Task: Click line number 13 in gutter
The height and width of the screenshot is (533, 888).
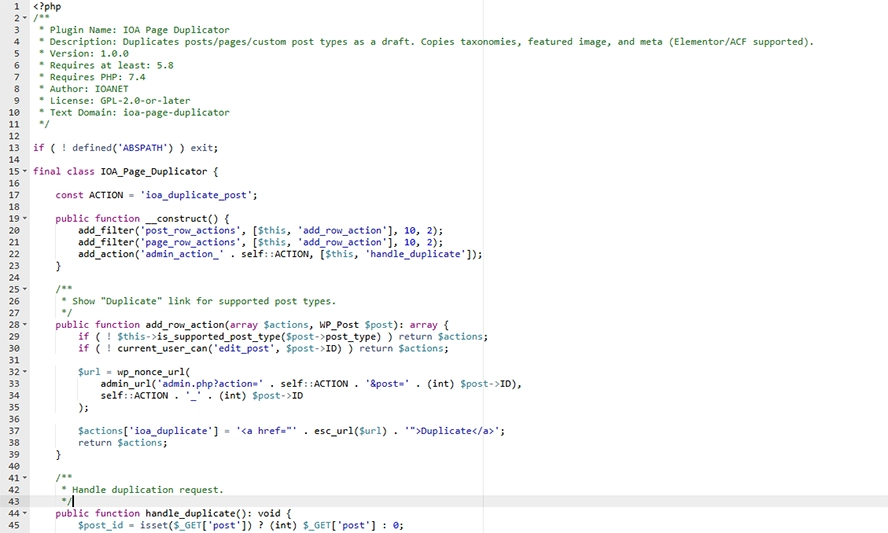Action: pyautogui.click(x=14, y=148)
